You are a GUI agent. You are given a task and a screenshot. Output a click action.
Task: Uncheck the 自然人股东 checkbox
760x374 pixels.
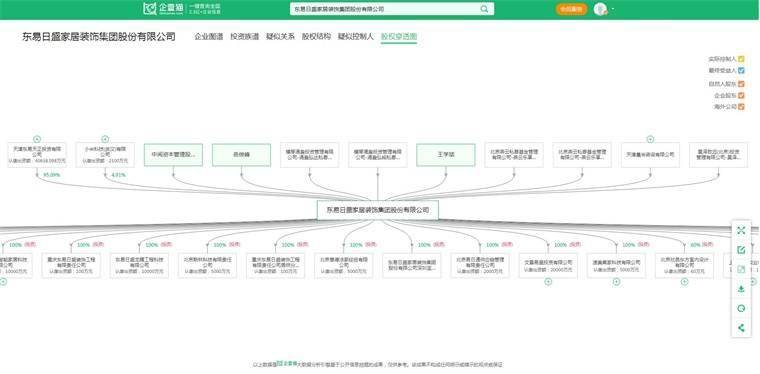[741, 84]
